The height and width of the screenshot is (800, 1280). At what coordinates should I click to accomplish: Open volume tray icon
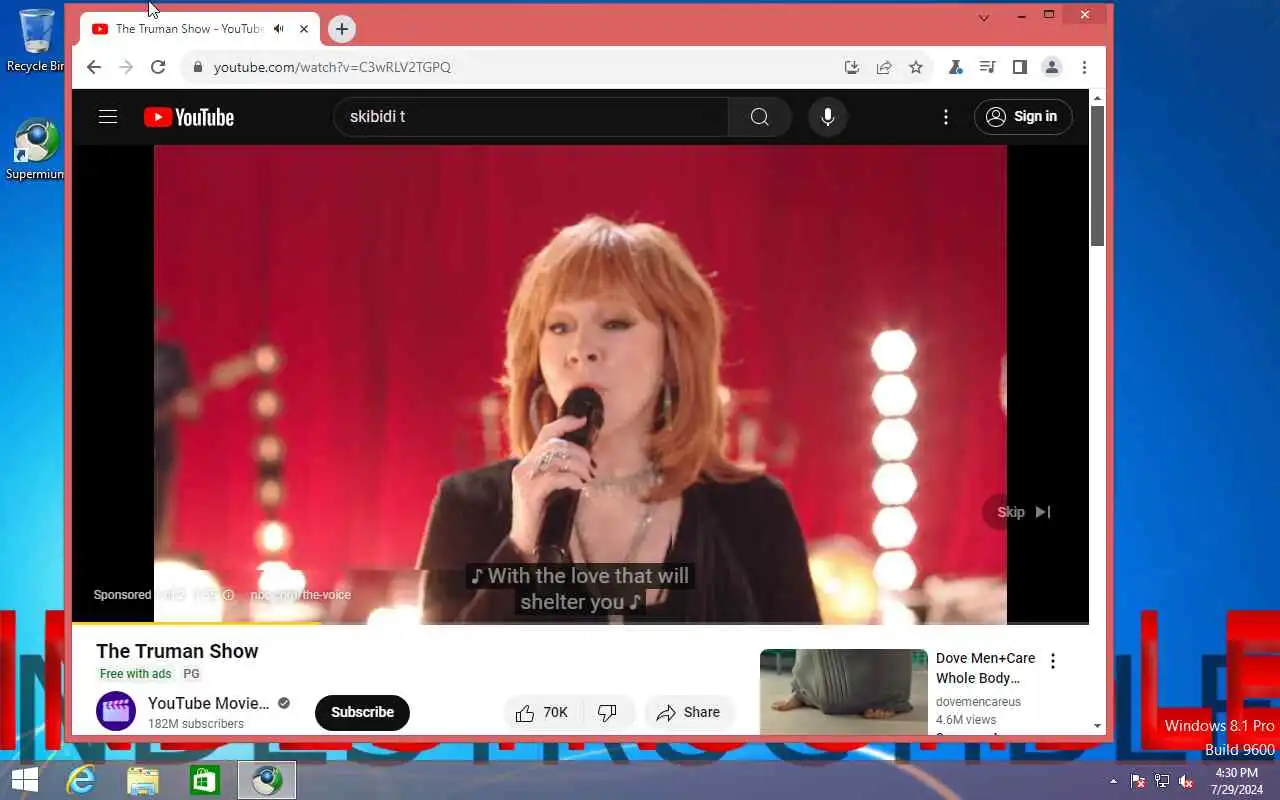click(1186, 781)
